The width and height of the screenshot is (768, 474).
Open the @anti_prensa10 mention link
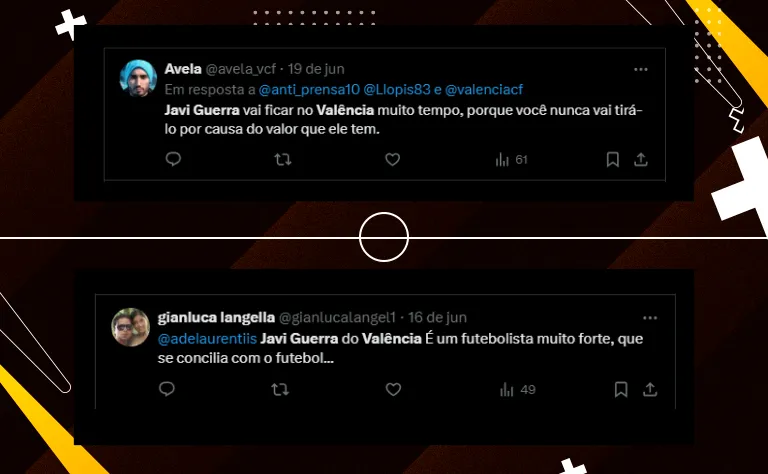[309, 90]
